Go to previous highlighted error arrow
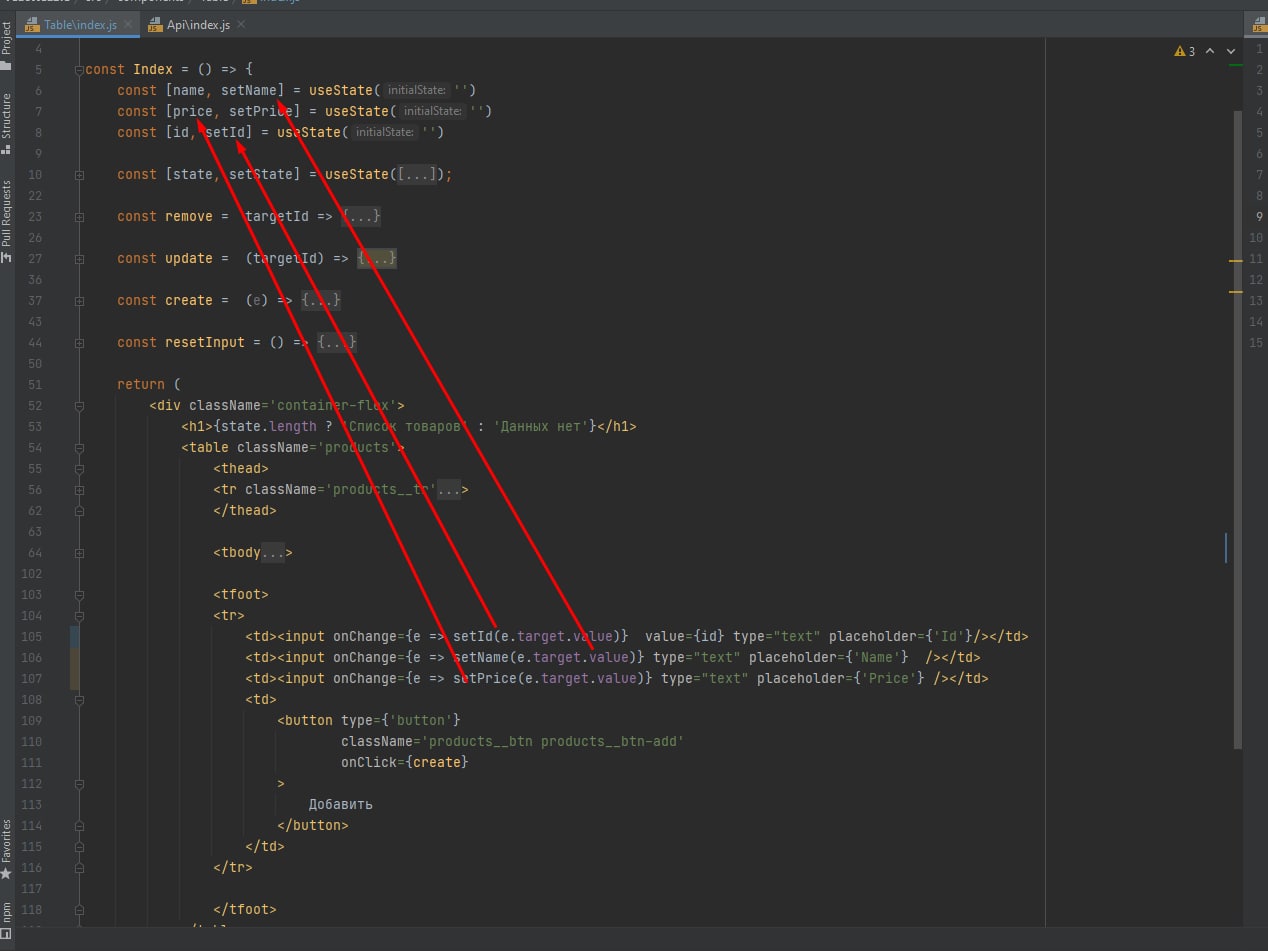Viewport: 1268px width, 951px height. (x=1209, y=51)
